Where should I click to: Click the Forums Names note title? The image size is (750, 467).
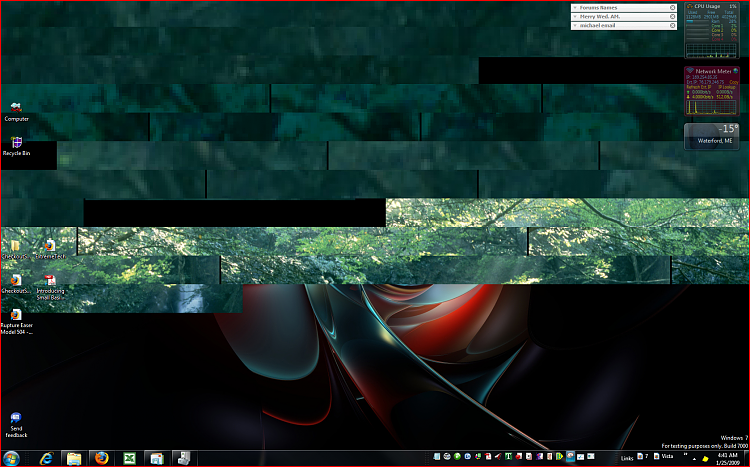598,8
